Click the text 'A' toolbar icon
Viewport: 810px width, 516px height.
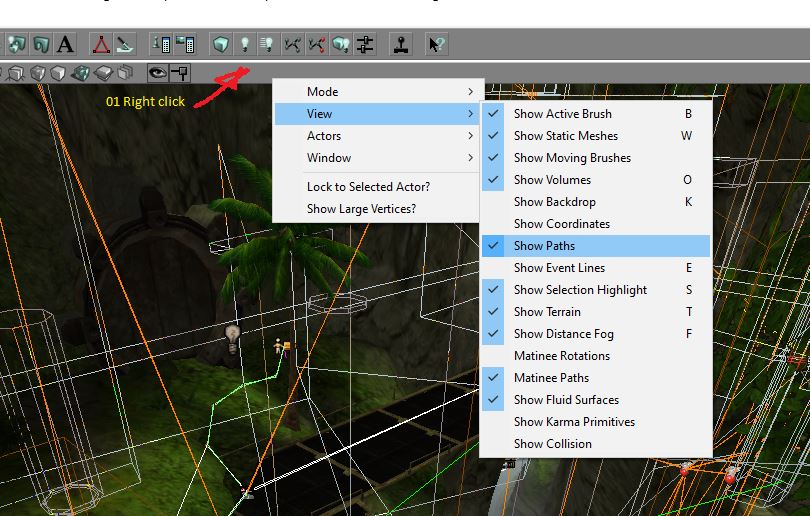point(65,44)
